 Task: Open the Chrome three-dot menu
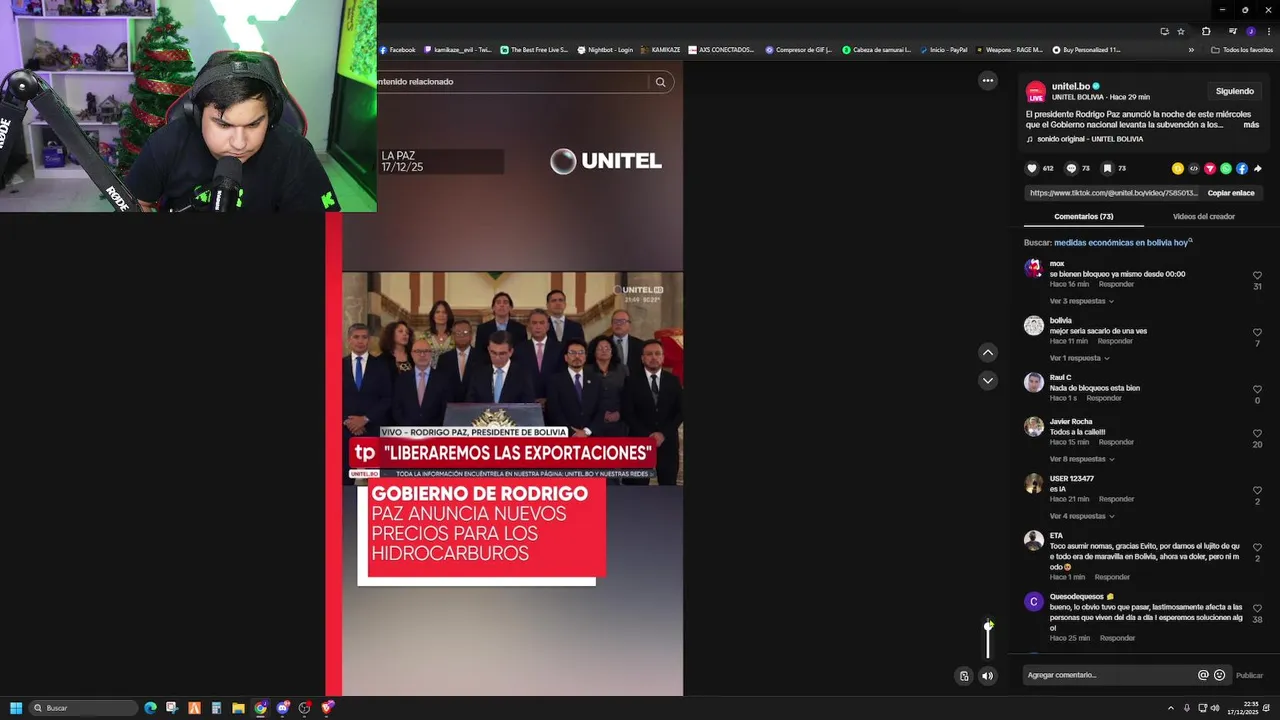[1269, 31]
